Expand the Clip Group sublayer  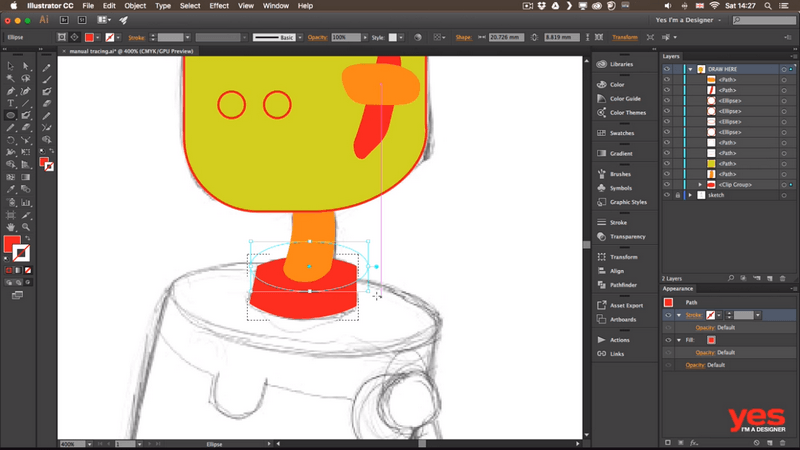[700, 185]
